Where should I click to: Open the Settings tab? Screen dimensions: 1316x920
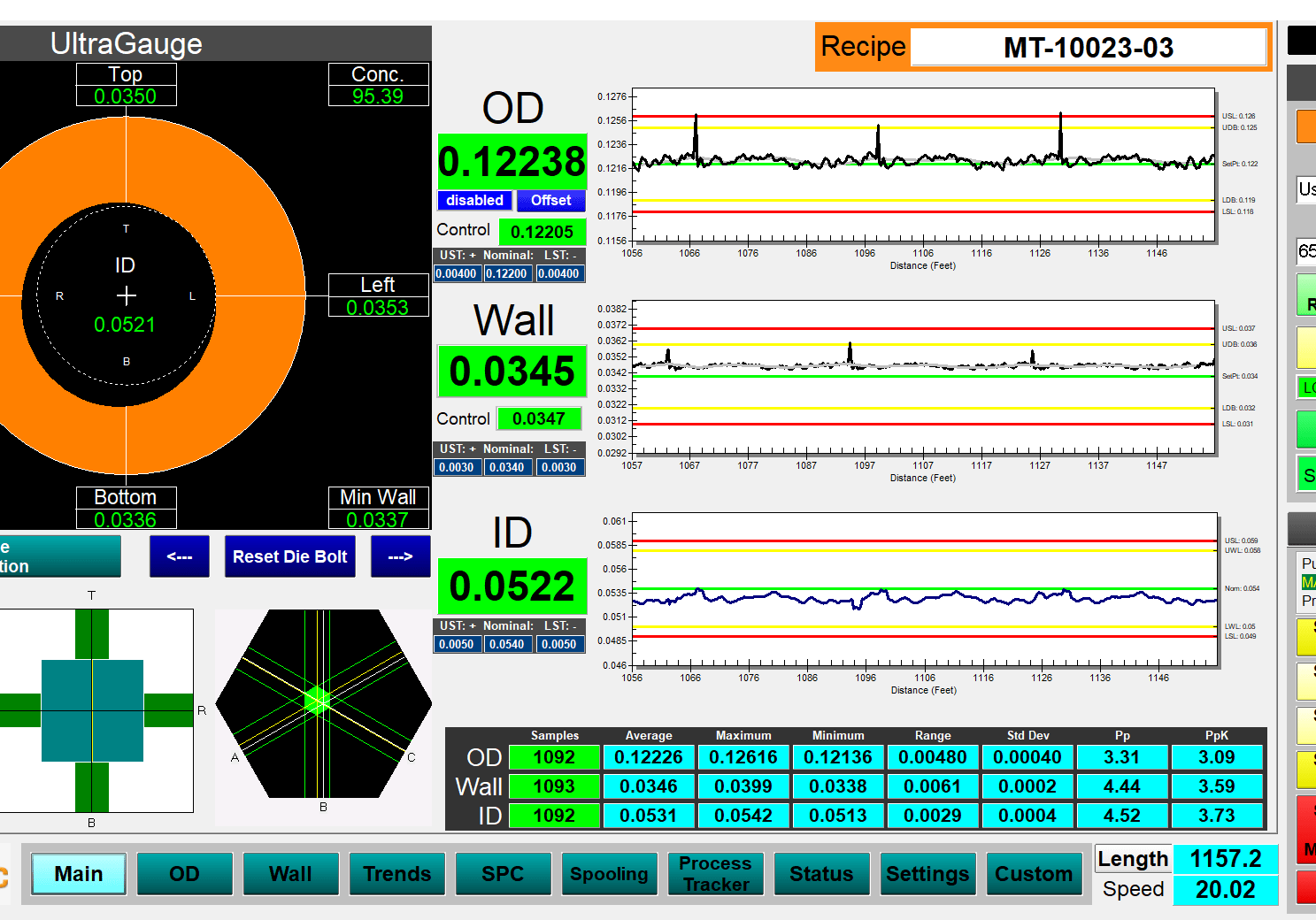click(927, 874)
